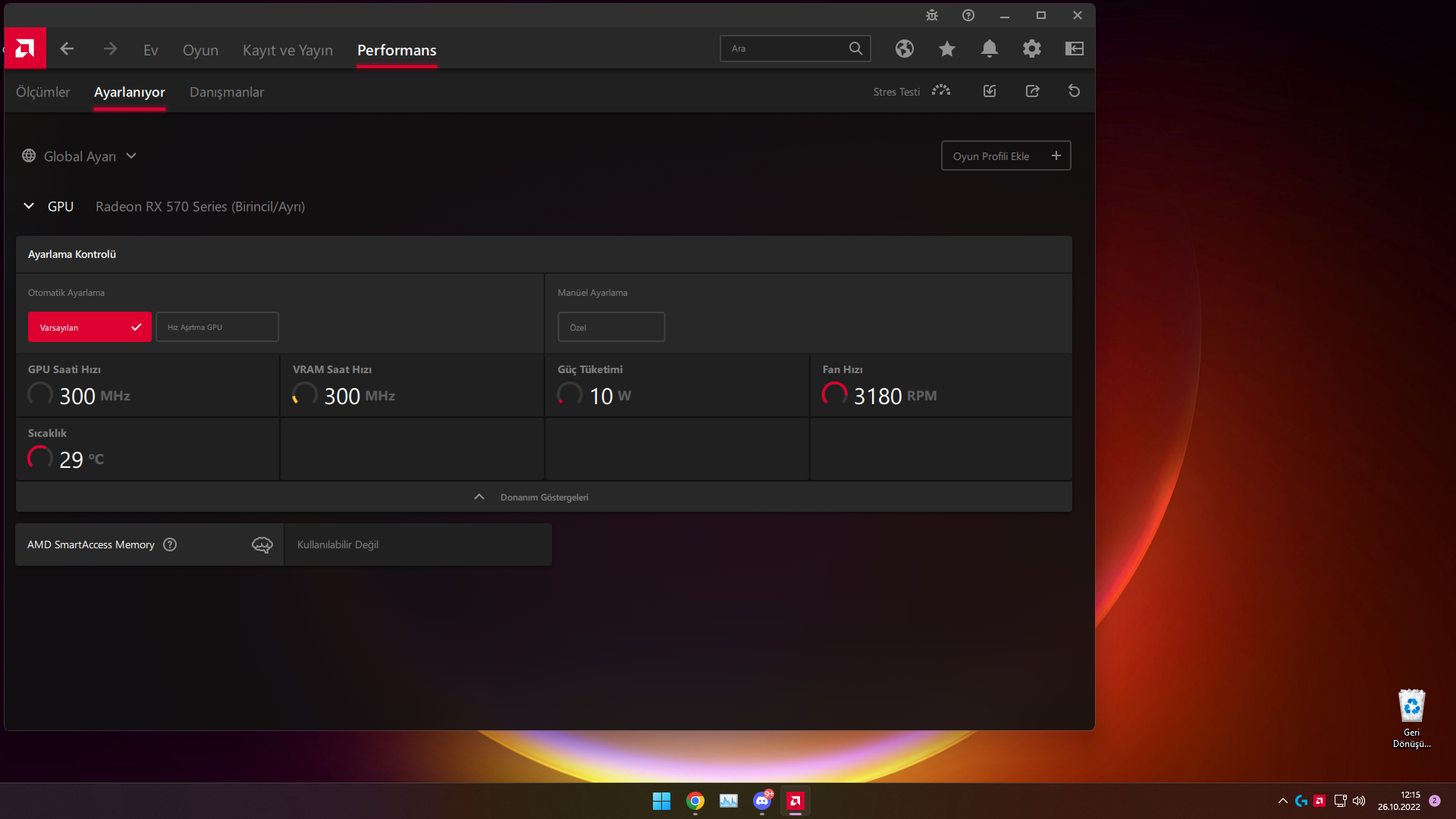1456x819 pixels.
Task: Click Oyun Profili Ekle button
Action: 1006,155
